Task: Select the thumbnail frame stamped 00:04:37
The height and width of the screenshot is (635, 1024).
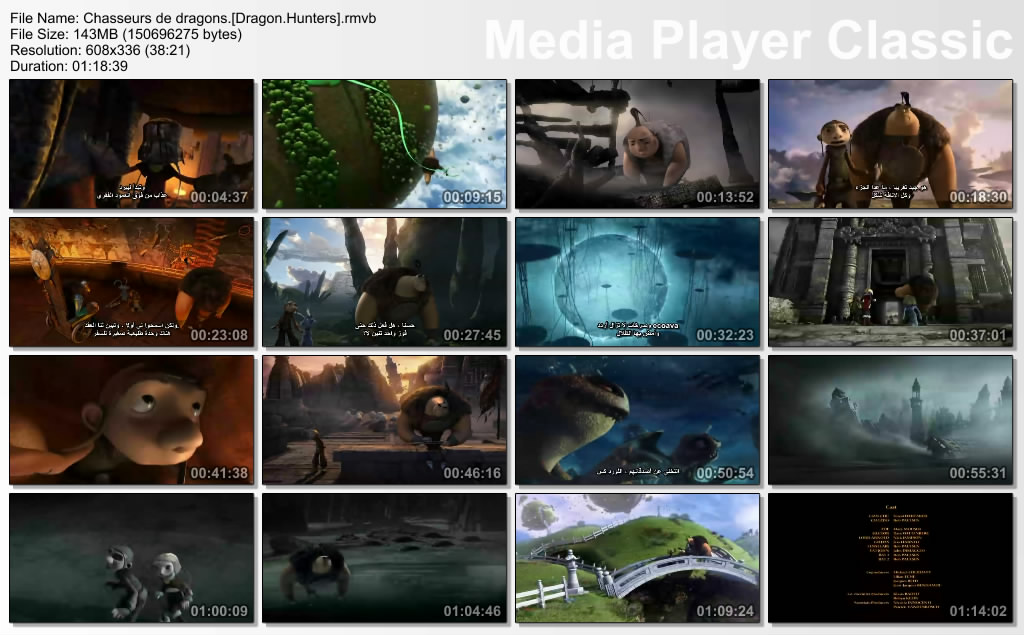Action: point(131,144)
